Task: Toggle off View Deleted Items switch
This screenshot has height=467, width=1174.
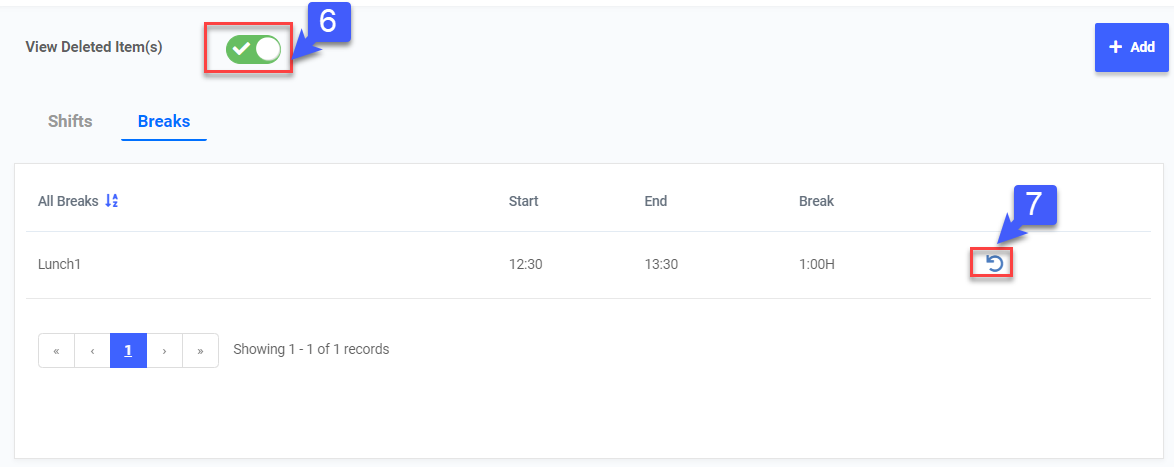Action: [x=253, y=48]
